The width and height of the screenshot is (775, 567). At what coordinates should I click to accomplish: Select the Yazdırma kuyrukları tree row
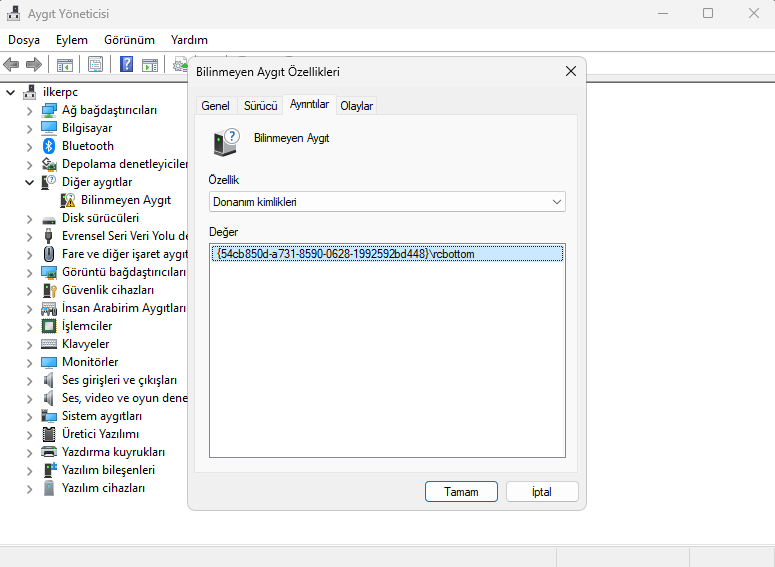tap(113, 452)
